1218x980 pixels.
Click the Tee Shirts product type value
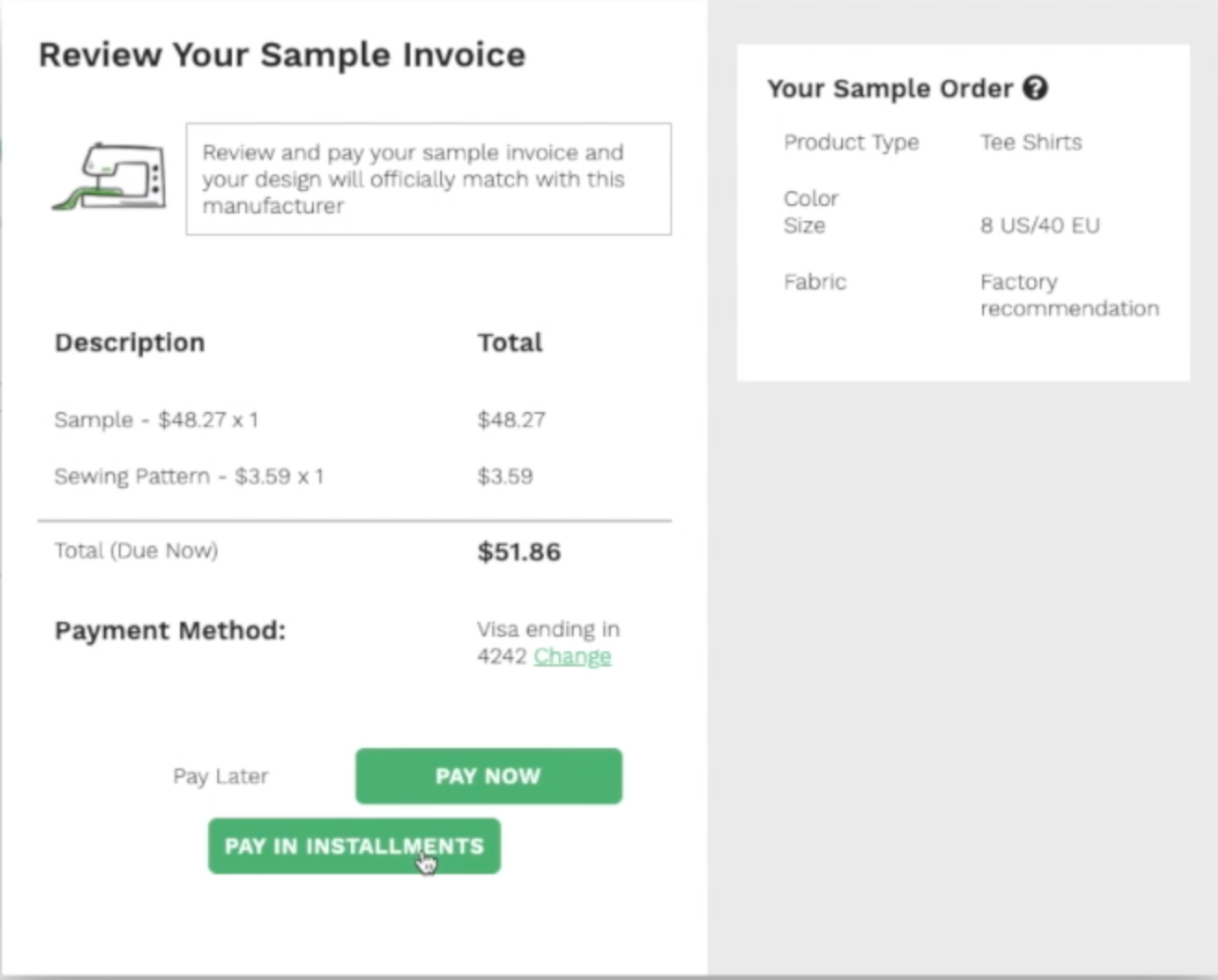(1030, 142)
